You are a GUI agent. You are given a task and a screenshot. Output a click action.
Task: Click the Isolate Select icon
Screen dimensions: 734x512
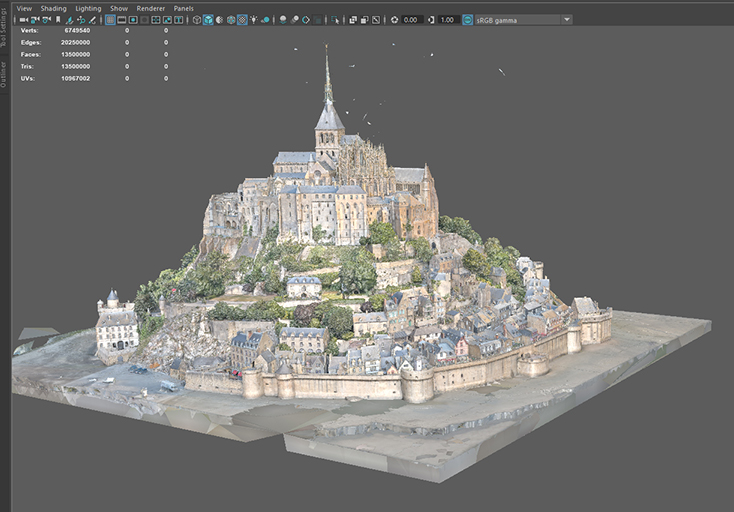click(x=335, y=20)
